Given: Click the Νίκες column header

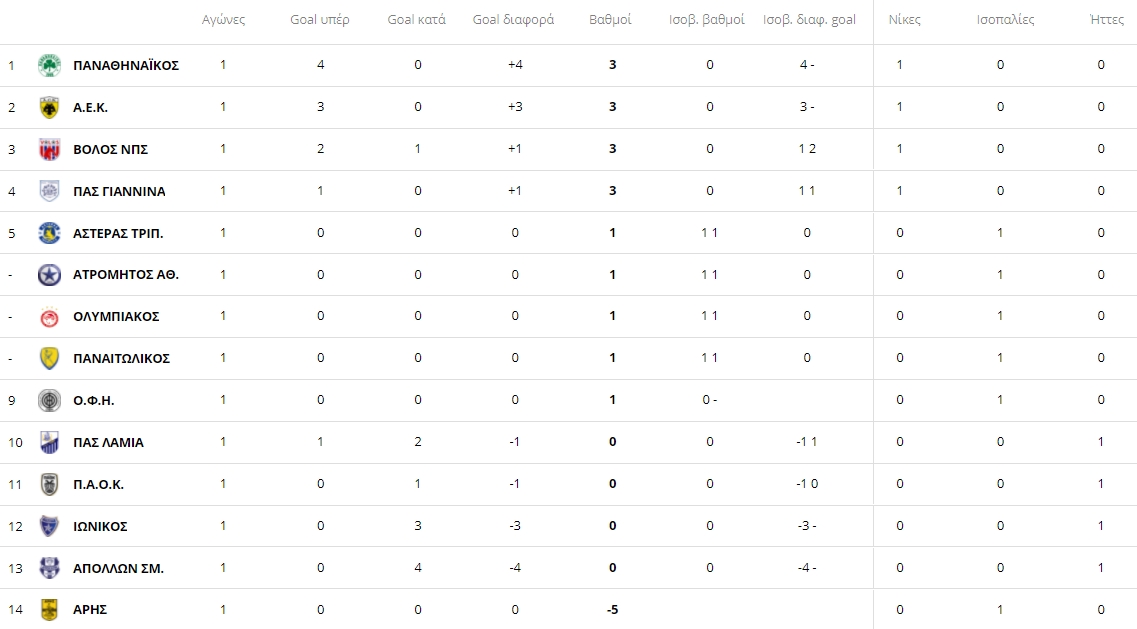Looking at the screenshot, I should click(x=904, y=20).
